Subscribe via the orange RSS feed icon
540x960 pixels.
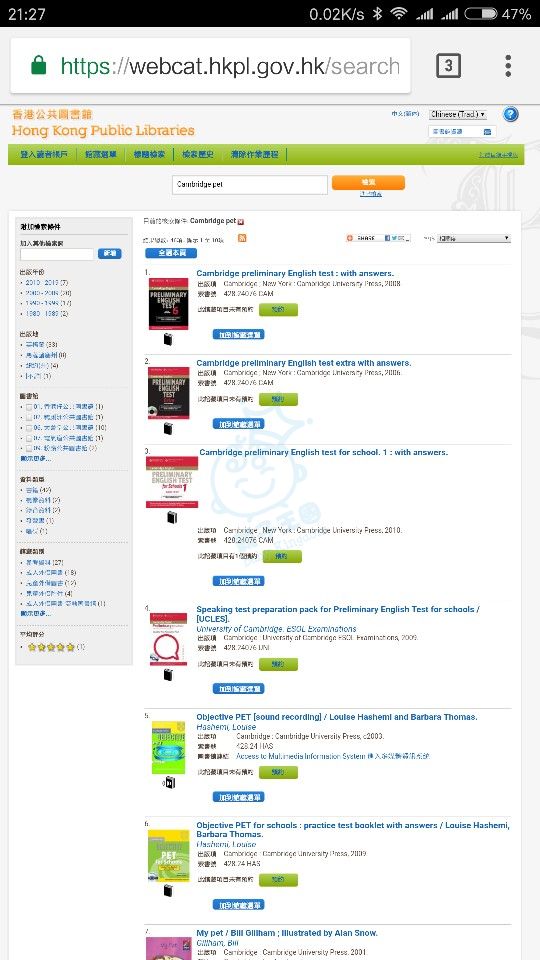point(242,238)
